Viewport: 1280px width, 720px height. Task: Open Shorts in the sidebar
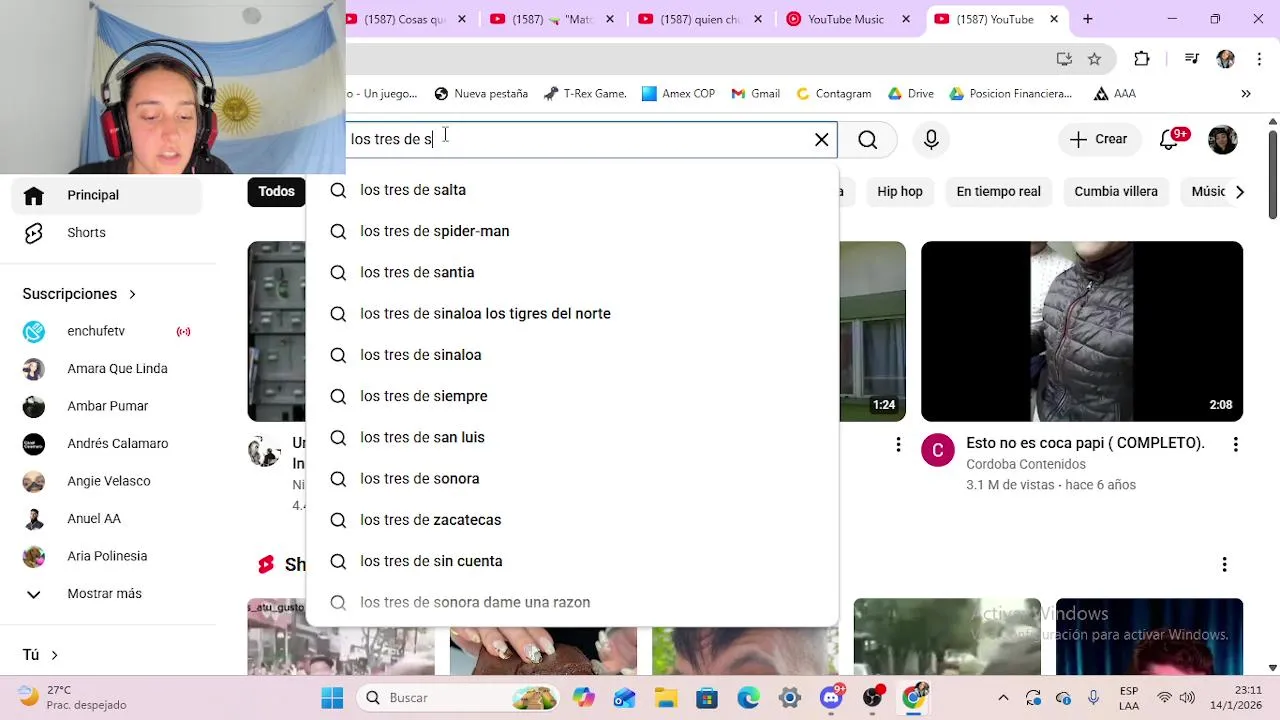(x=107, y=233)
